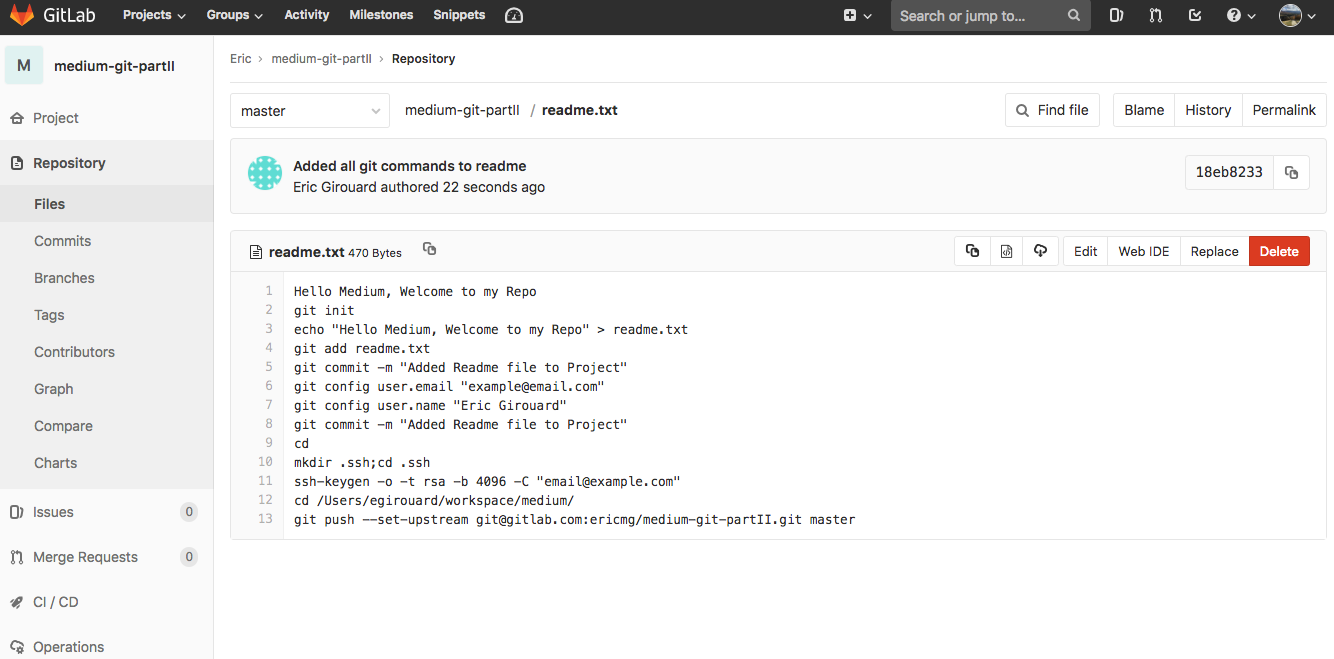Click the project avatar letter M
The image size is (1334, 659).
coord(24,66)
